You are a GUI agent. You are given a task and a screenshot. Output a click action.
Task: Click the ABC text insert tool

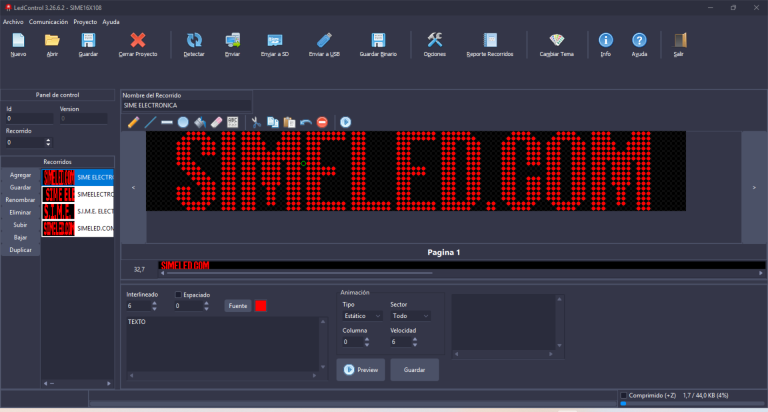[x=233, y=122]
